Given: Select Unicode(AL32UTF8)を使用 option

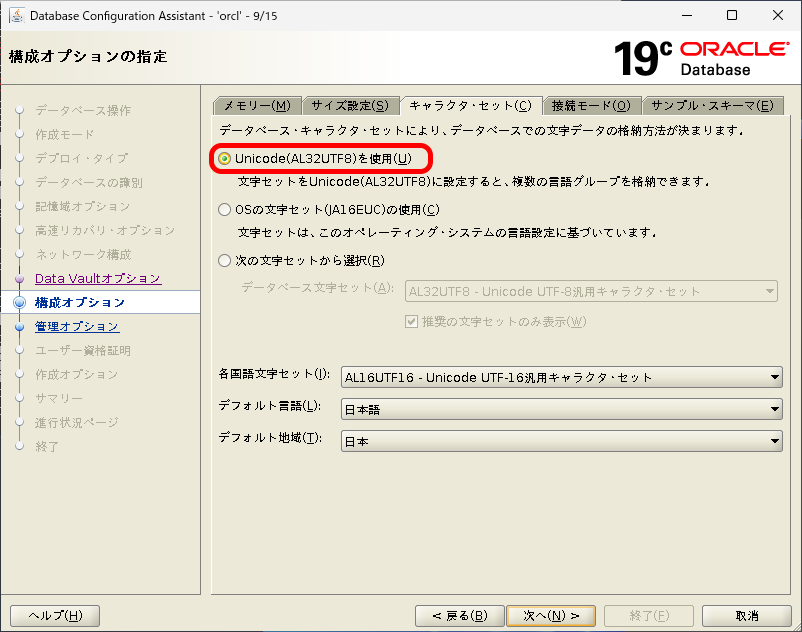Looking at the screenshot, I should [x=222, y=157].
